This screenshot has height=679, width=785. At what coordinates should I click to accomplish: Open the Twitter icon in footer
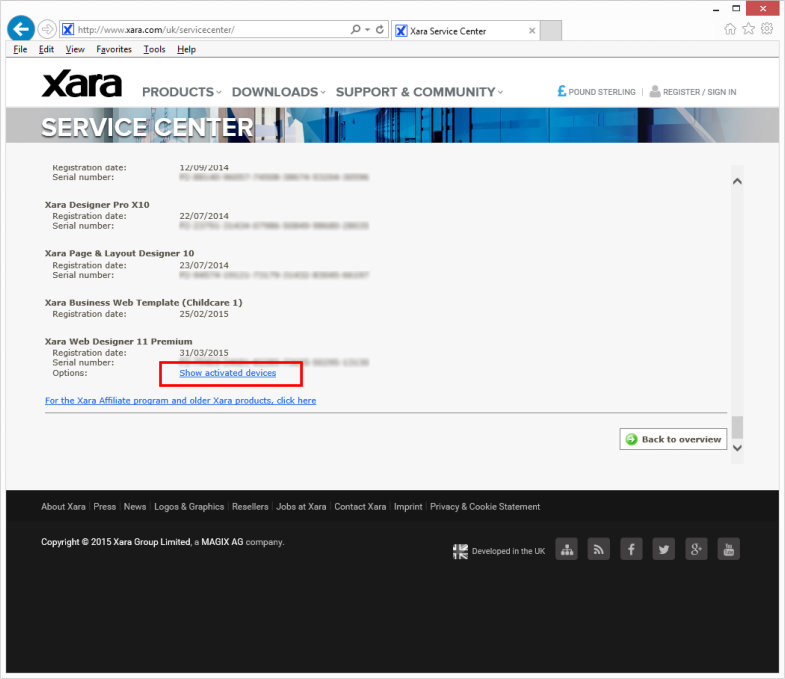tap(664, 549)
